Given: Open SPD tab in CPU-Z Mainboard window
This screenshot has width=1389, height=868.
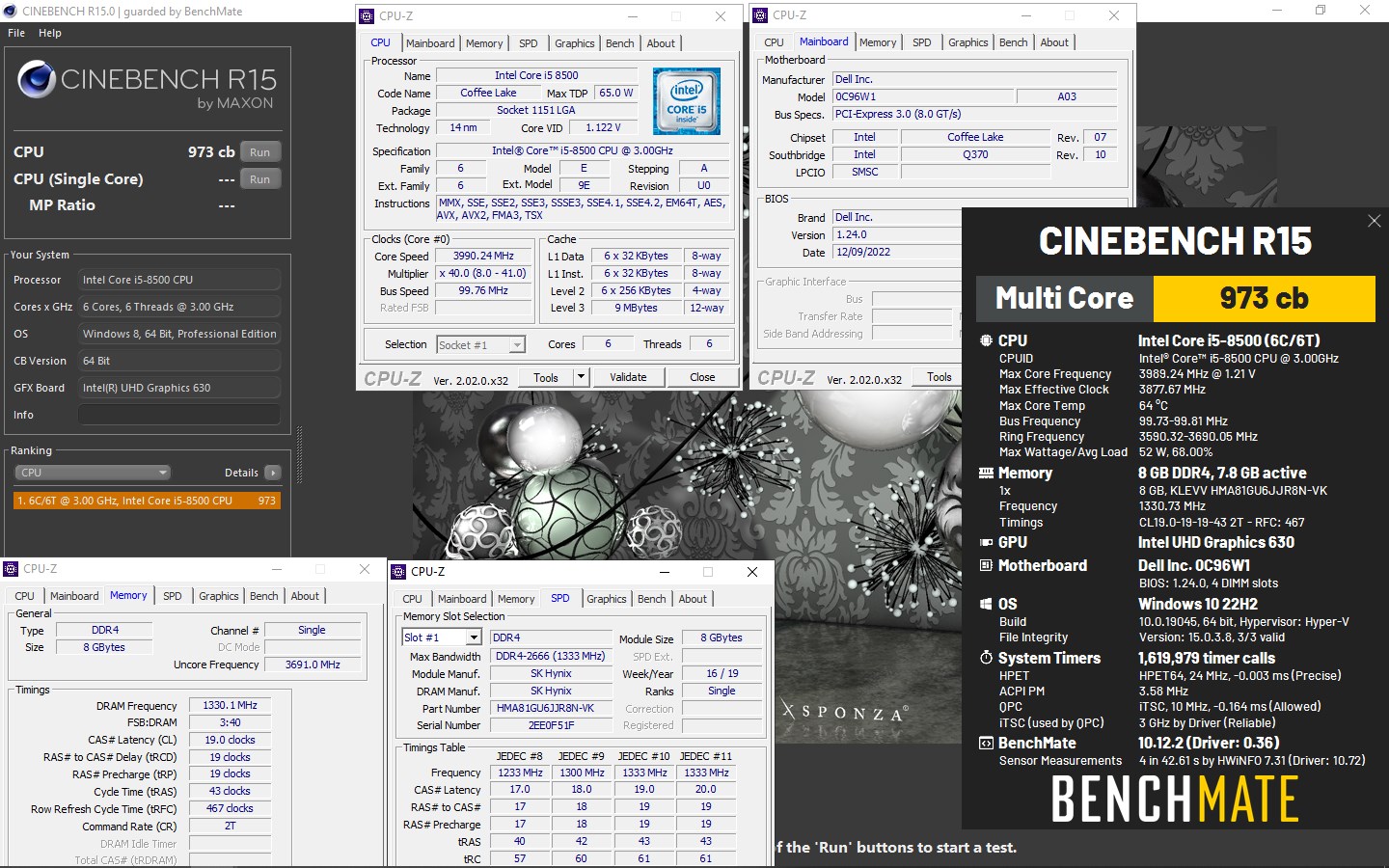Looking at the screenshot, I should 922,42.
